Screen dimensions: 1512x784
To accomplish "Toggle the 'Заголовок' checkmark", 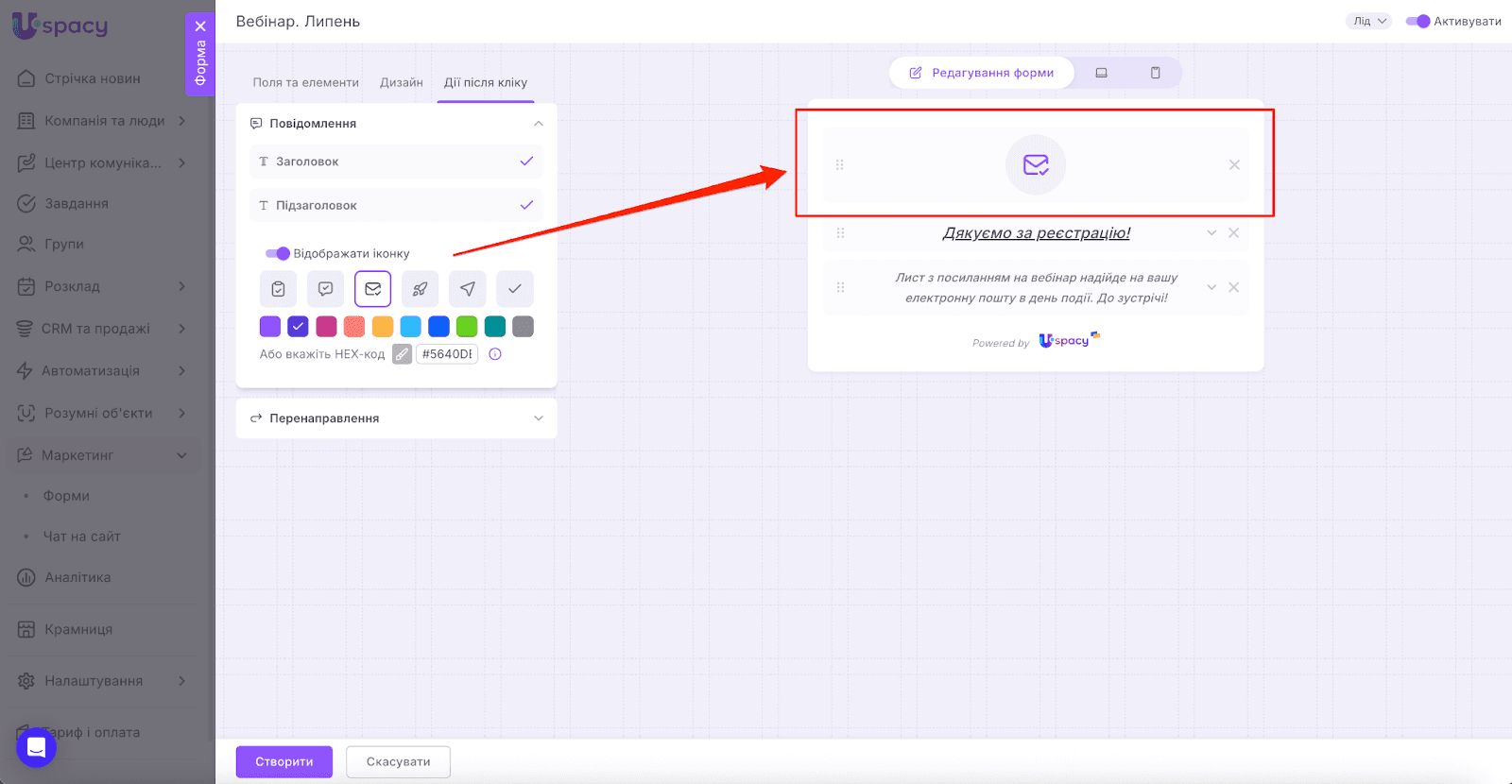I will (x=526, y=162).
